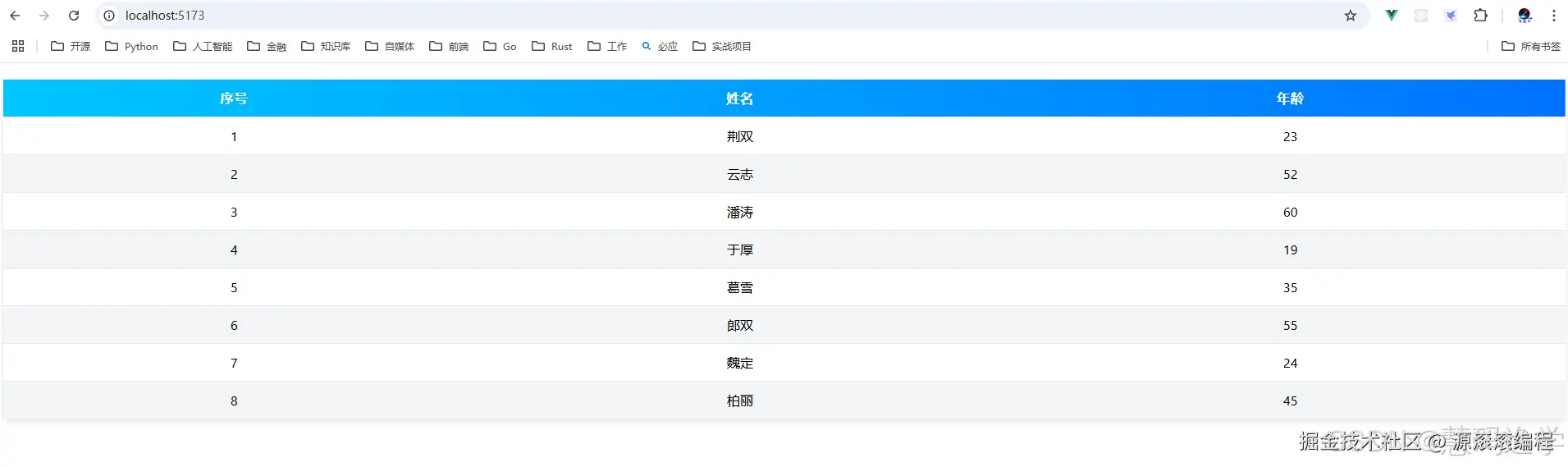The width and height of the screenshot is (1568, 467).
Task: Click index number 2 in 云志 row
Action: click(x=234, y=174)
